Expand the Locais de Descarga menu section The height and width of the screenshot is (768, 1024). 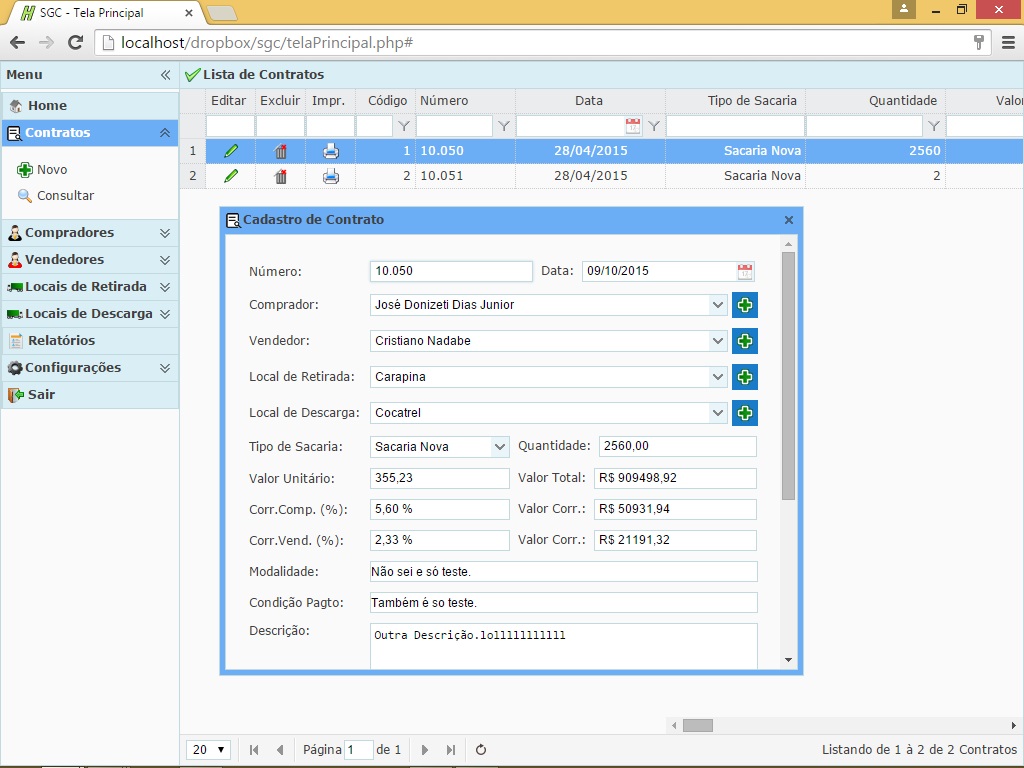[165, 314]
